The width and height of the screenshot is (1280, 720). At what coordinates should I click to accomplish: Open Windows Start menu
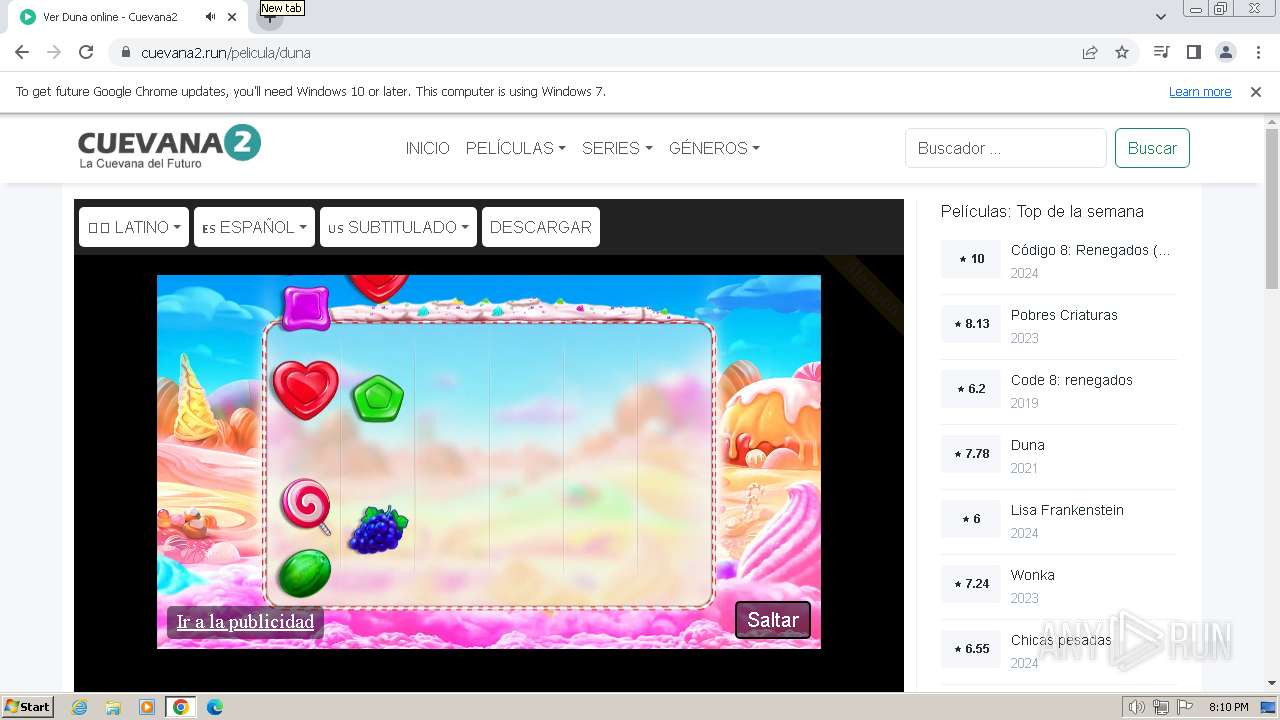(x=28, y=707)
